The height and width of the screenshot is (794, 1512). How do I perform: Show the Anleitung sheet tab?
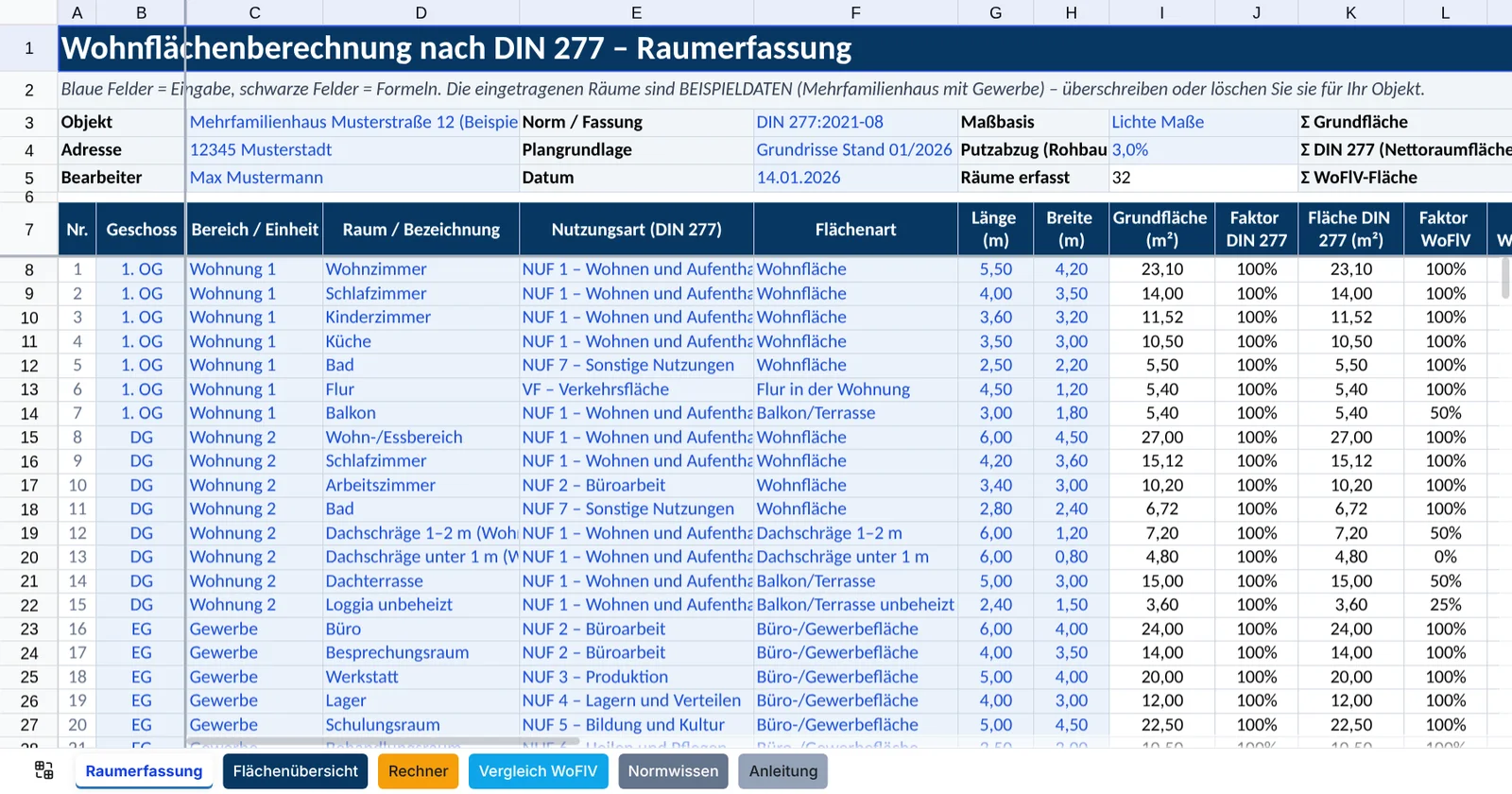pos(783,771)
